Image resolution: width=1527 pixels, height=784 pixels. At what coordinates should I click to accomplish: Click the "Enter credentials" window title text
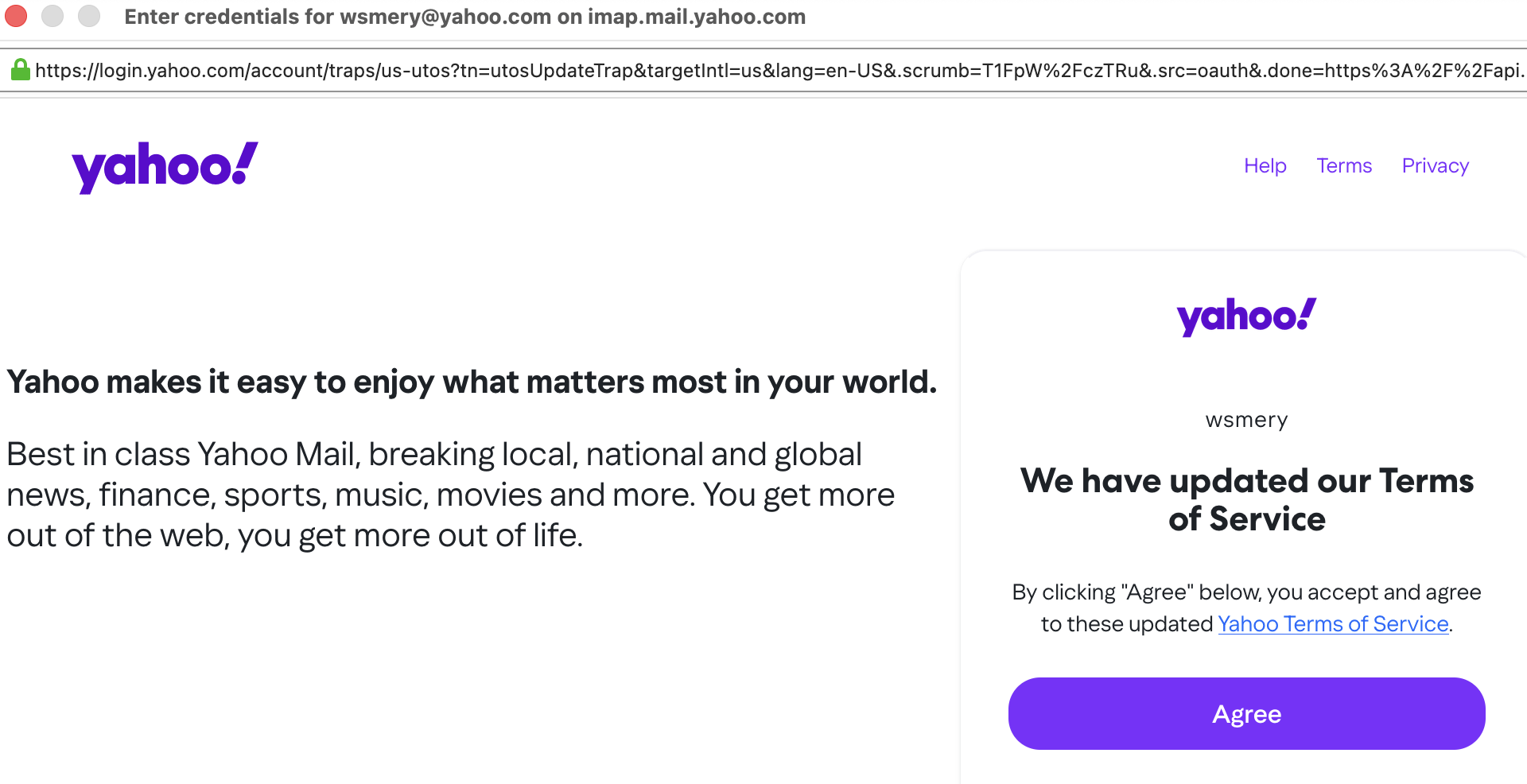tap(464, 17)
